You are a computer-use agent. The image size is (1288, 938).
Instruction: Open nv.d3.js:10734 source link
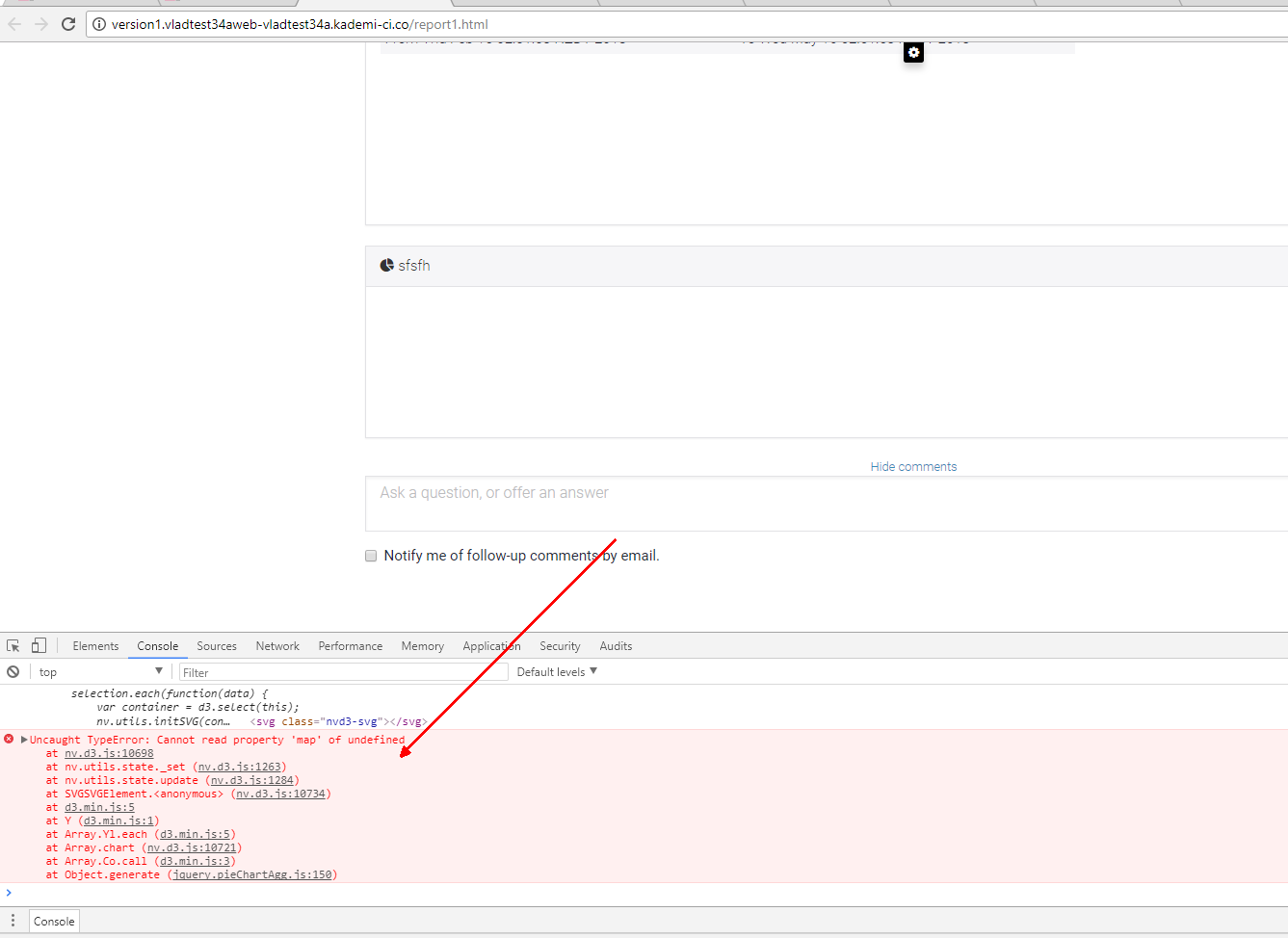280,795
